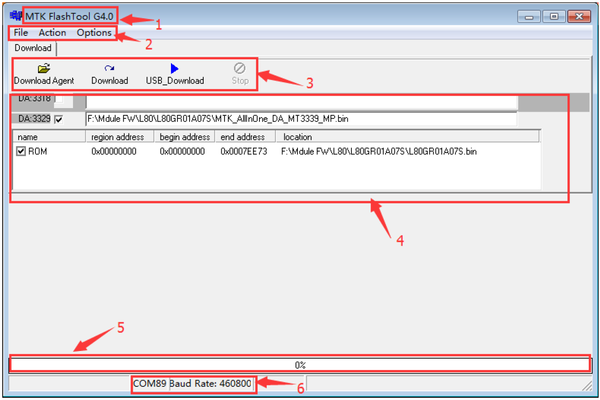
Task: Click the 'region address' column header
Action: [119, 137]
